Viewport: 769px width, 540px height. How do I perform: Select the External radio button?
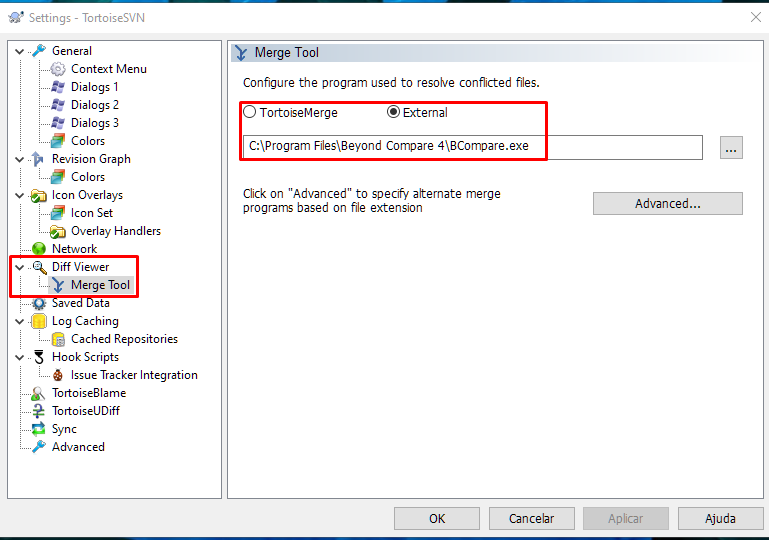point(393,112)
